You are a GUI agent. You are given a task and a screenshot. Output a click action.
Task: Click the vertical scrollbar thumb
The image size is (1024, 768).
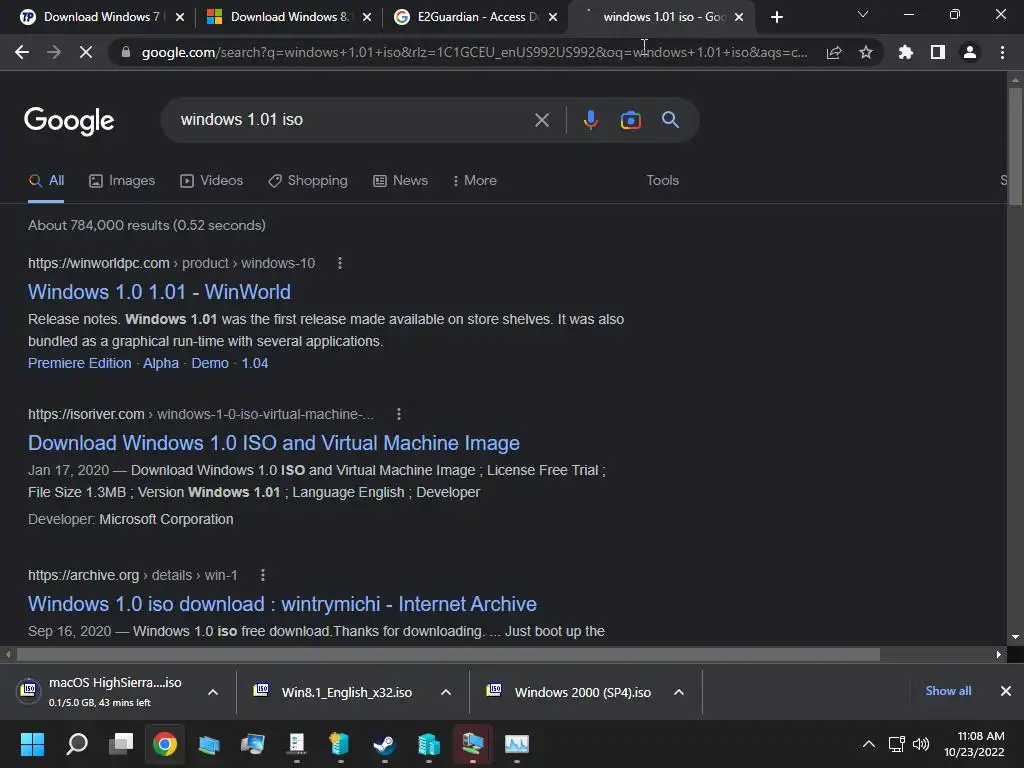(1015, 146)
